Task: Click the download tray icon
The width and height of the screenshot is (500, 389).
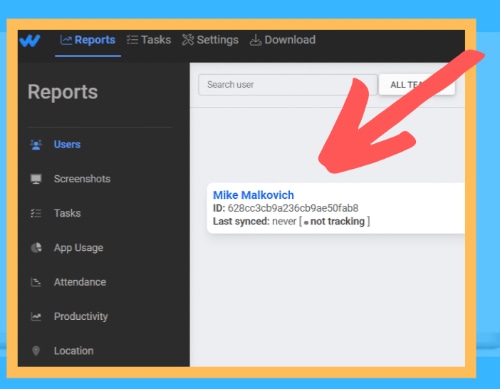Action: click(x=255, y=40)
